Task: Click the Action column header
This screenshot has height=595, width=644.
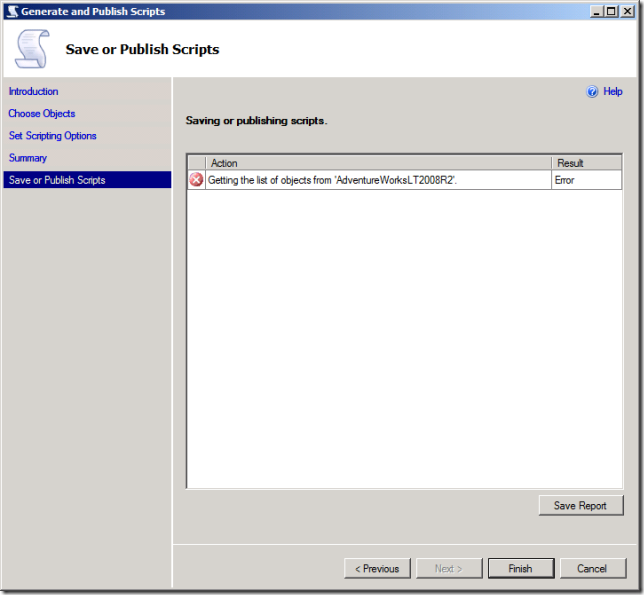Action: [x=378, y=163]
